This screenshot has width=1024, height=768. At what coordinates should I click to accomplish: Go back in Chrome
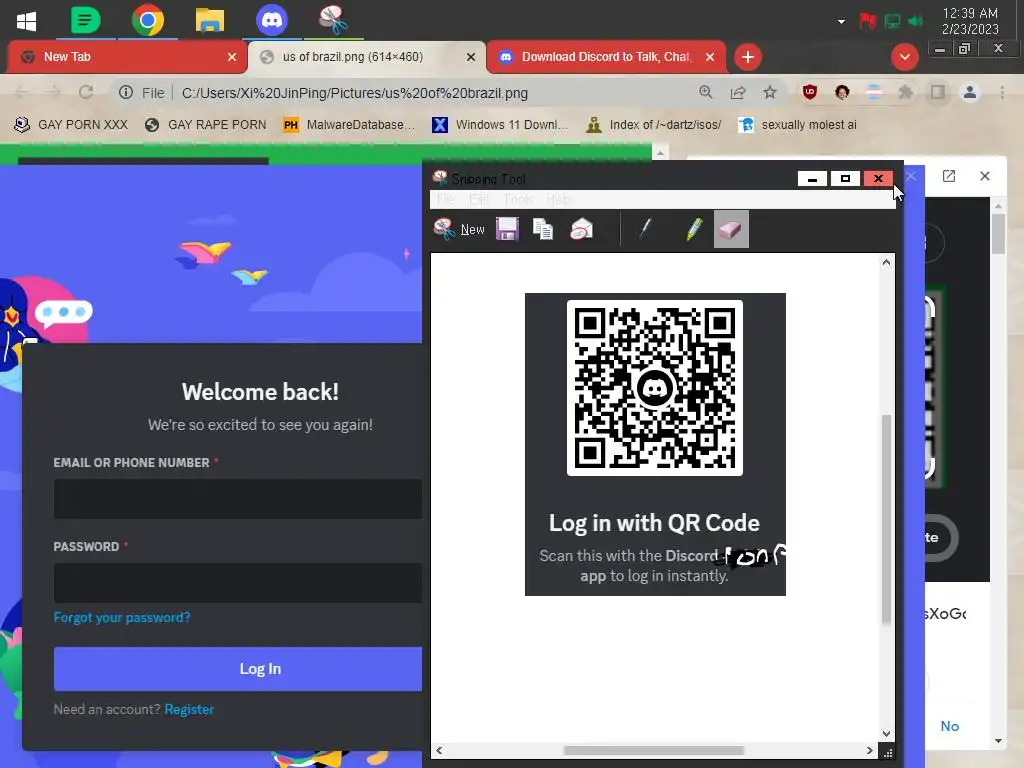click(22, 93)
